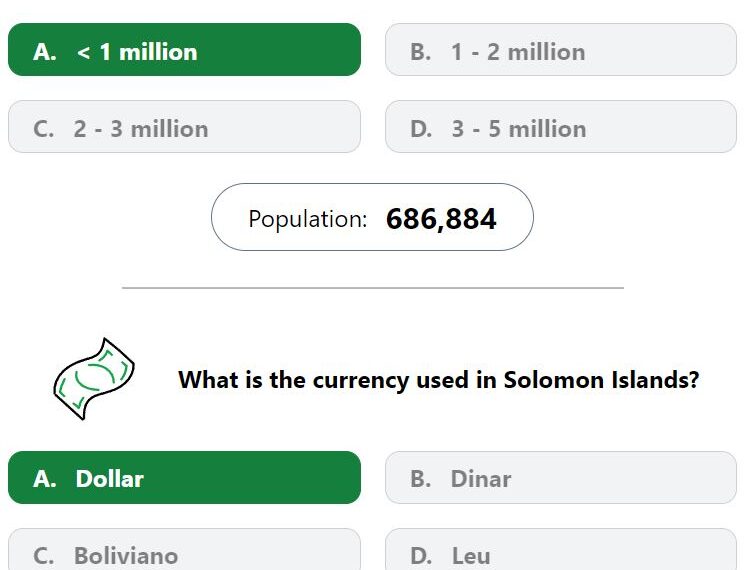Click the letter D beside Leu
The height and width of the screenshot is (570, 744).
[x=421, y=556]
